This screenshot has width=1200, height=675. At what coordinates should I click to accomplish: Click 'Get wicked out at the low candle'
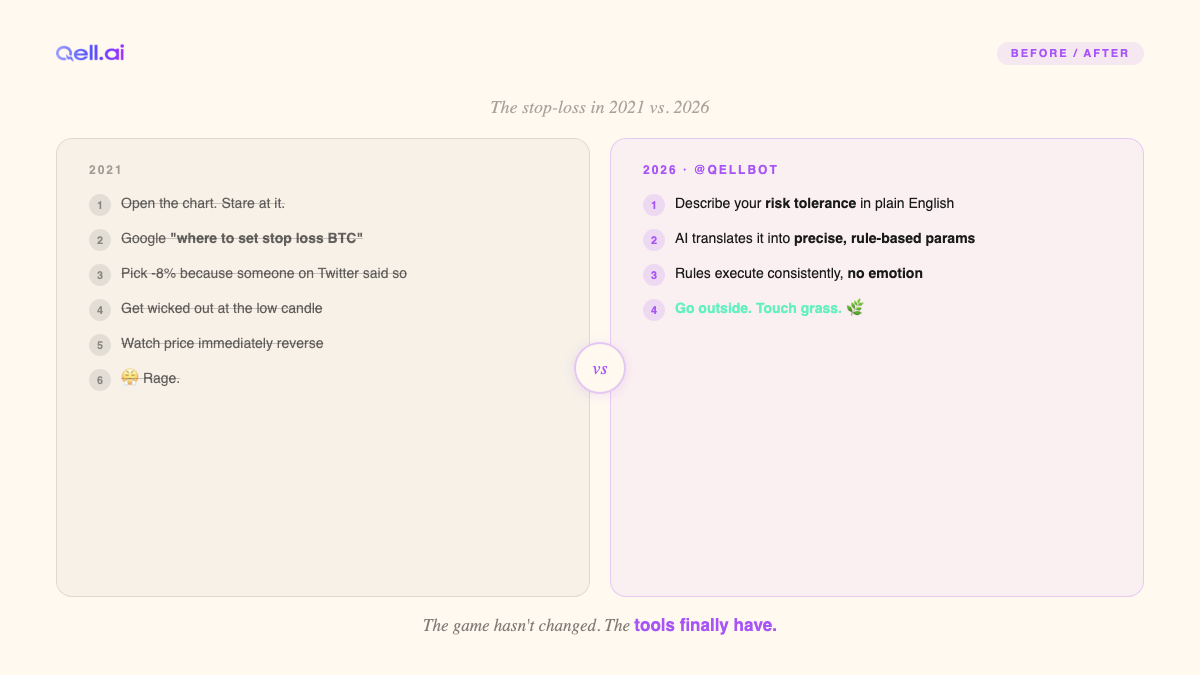[x=222, y=309]
